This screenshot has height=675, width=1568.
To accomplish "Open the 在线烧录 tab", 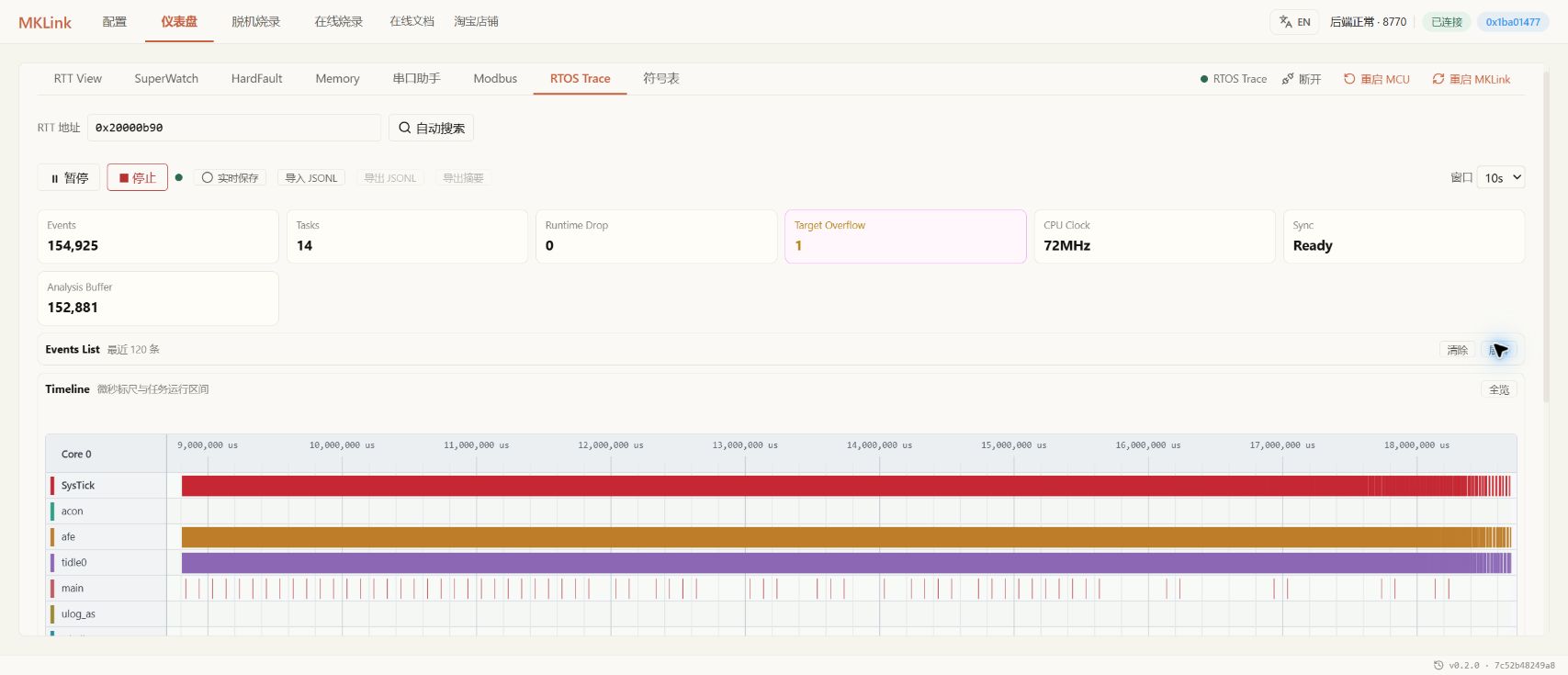I will 339,21.
